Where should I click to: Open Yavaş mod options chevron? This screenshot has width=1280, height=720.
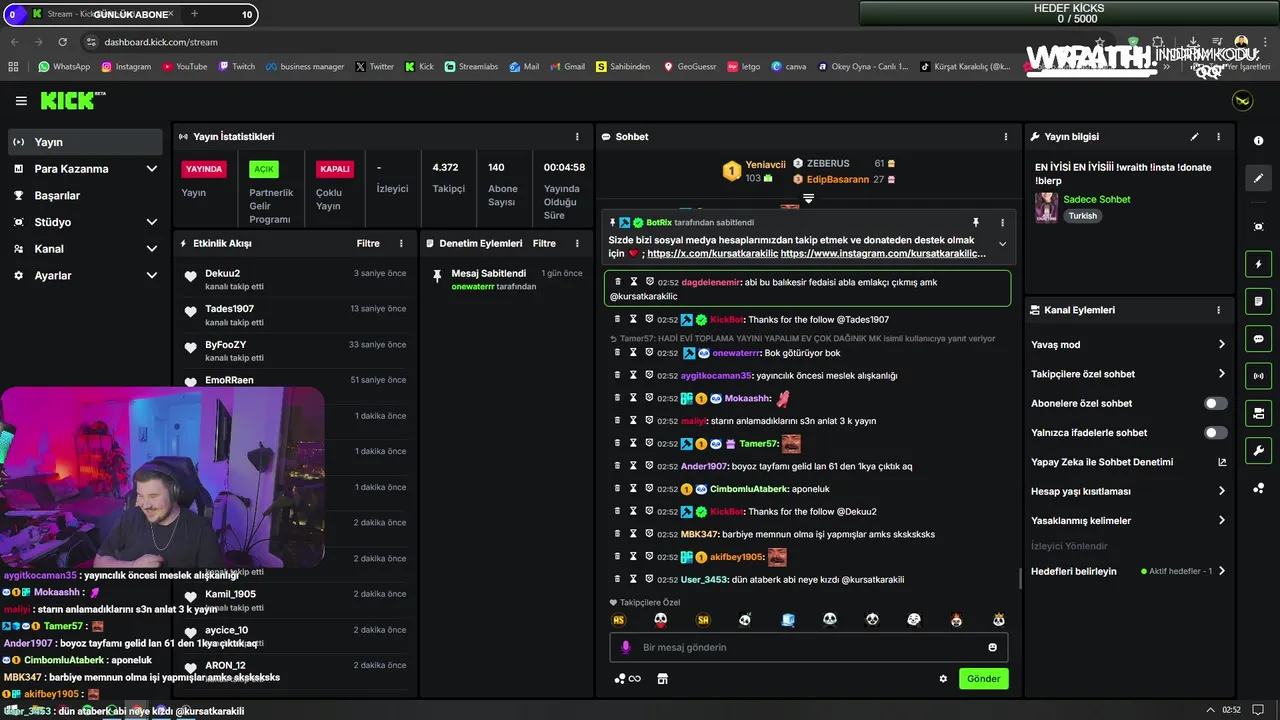tap(1221, 344)
